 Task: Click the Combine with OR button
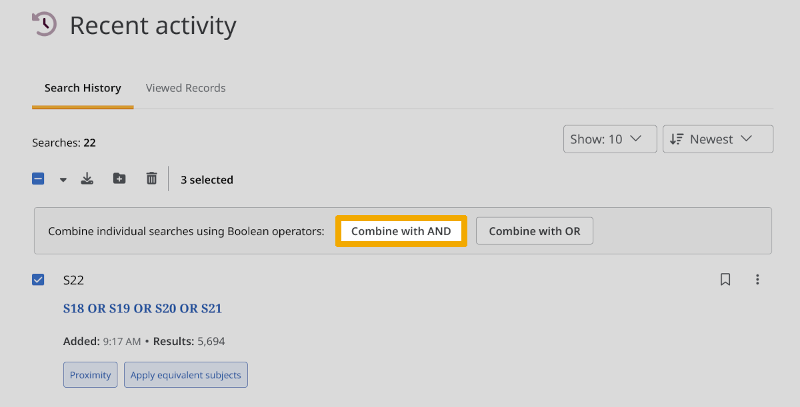click(x=534, y=231)
